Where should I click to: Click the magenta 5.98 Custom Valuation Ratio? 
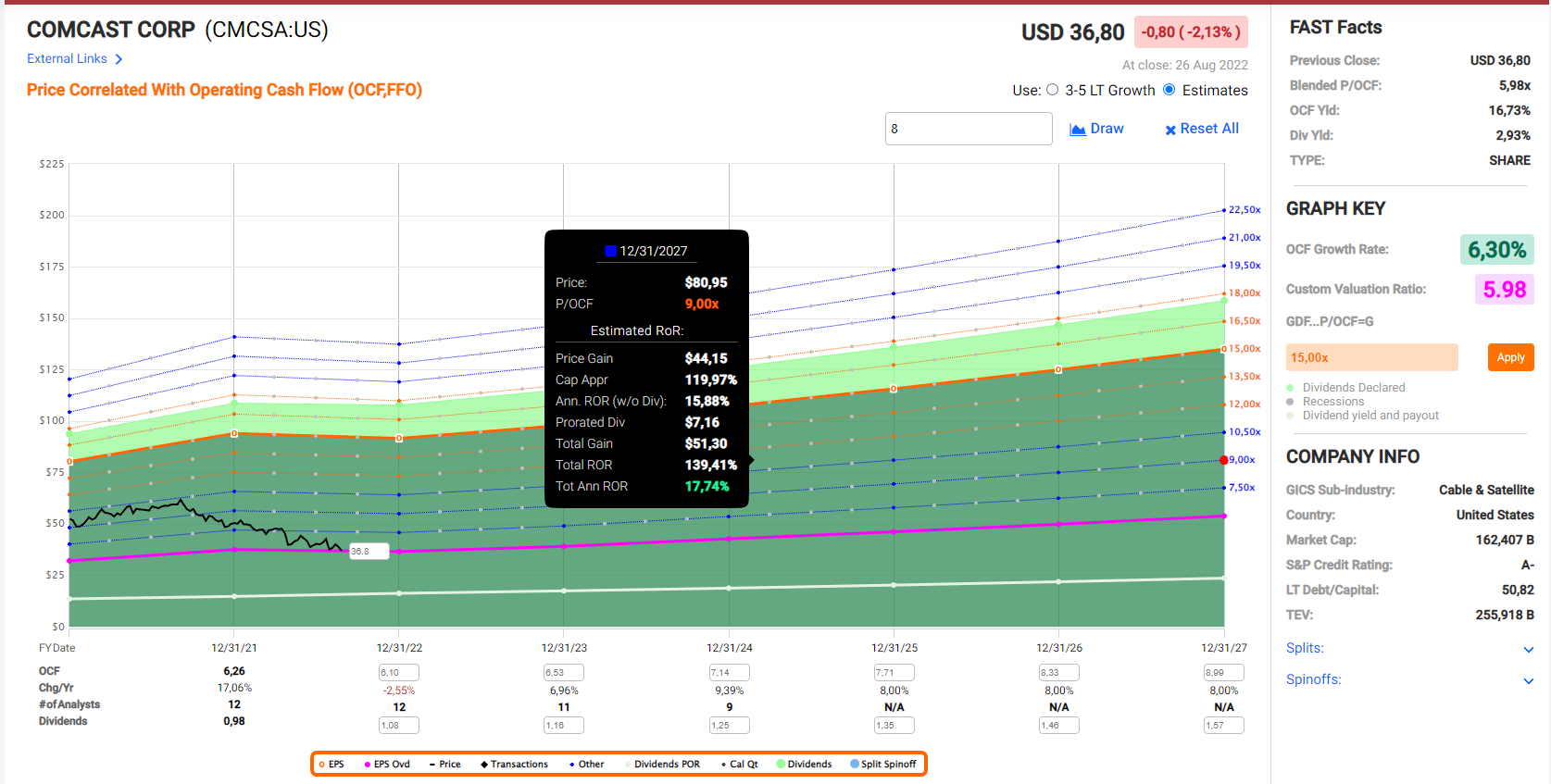[x=1504, y=290]
